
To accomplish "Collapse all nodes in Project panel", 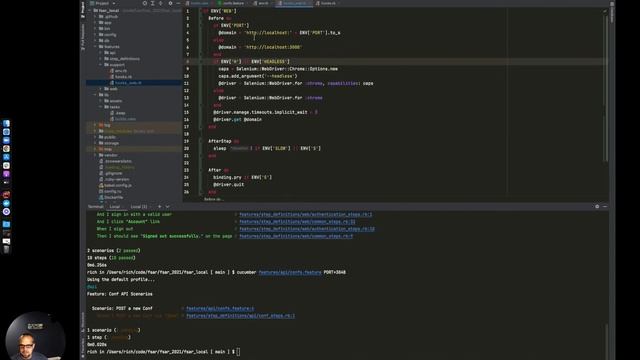I will click(161, 3).
